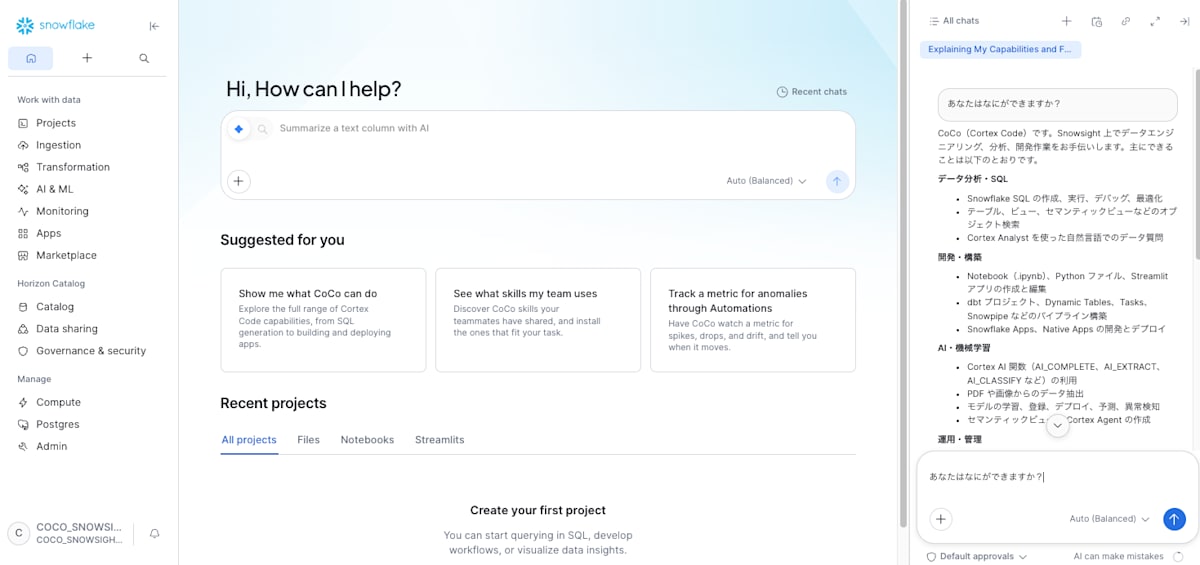Open the 'Show me what CoCo can do' card
This screenshot has height=565, width=1200.
(x=323, y=320)
